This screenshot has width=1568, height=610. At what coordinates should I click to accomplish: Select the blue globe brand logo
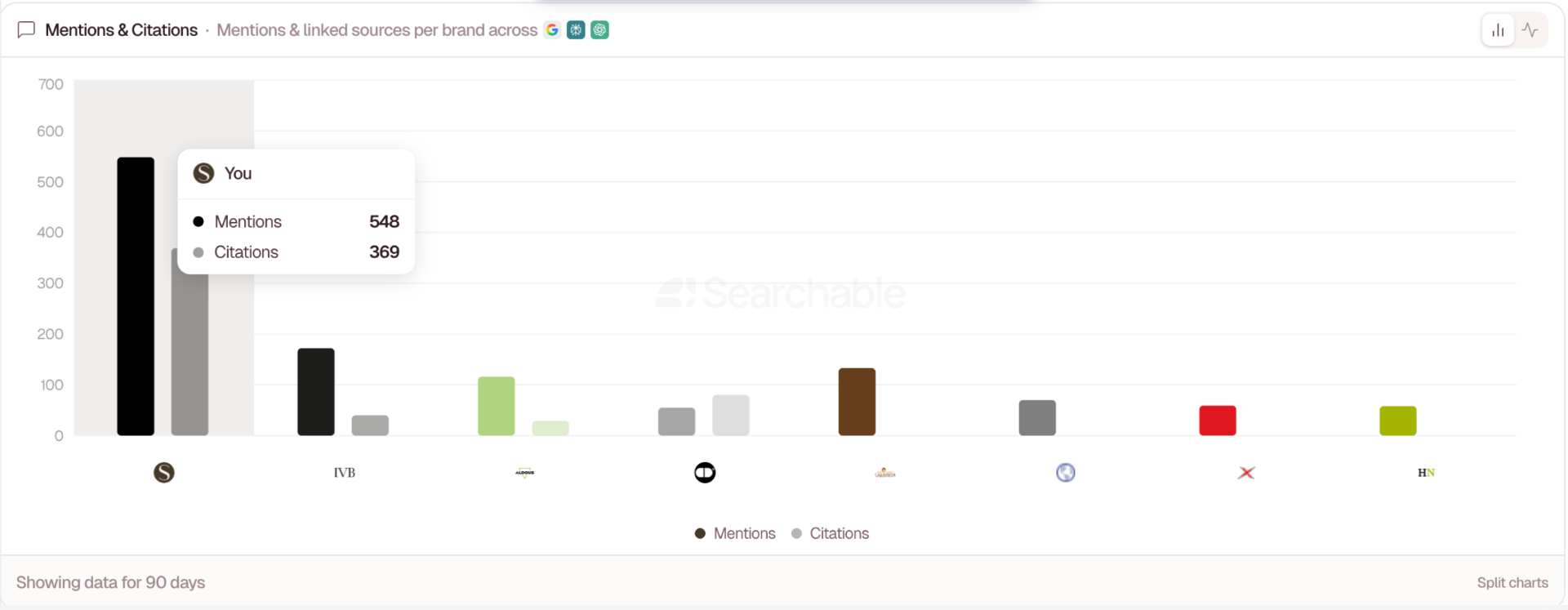click(1066, 472)
